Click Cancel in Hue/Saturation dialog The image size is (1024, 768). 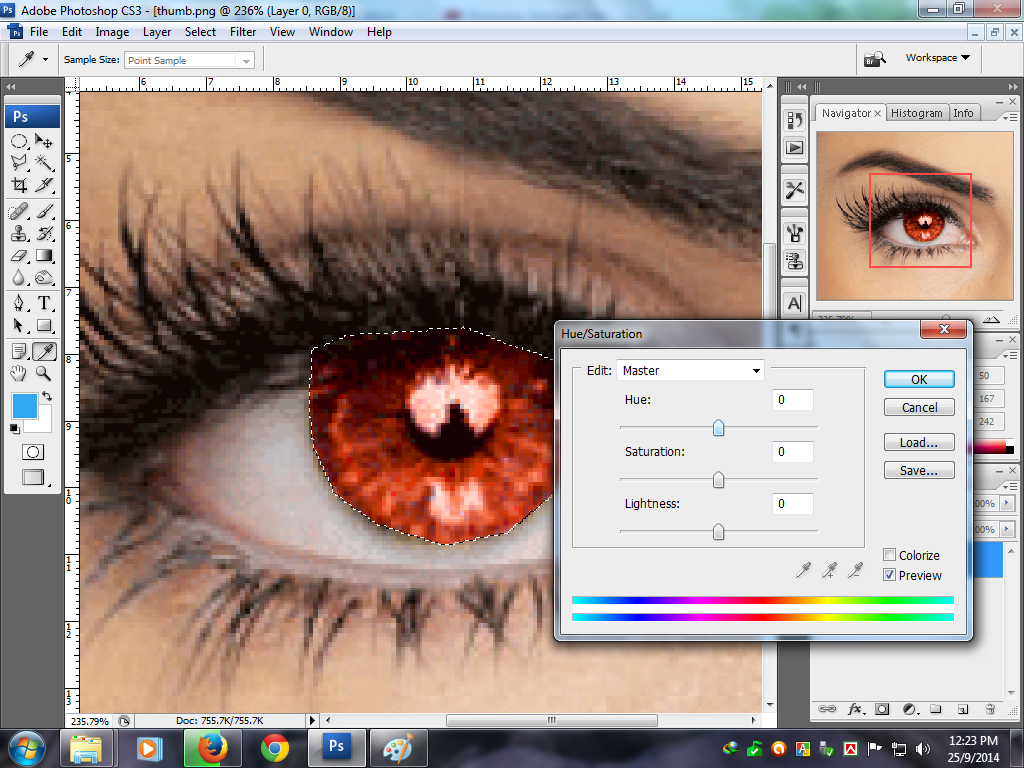pyautogui.click(x=919, y=408)
